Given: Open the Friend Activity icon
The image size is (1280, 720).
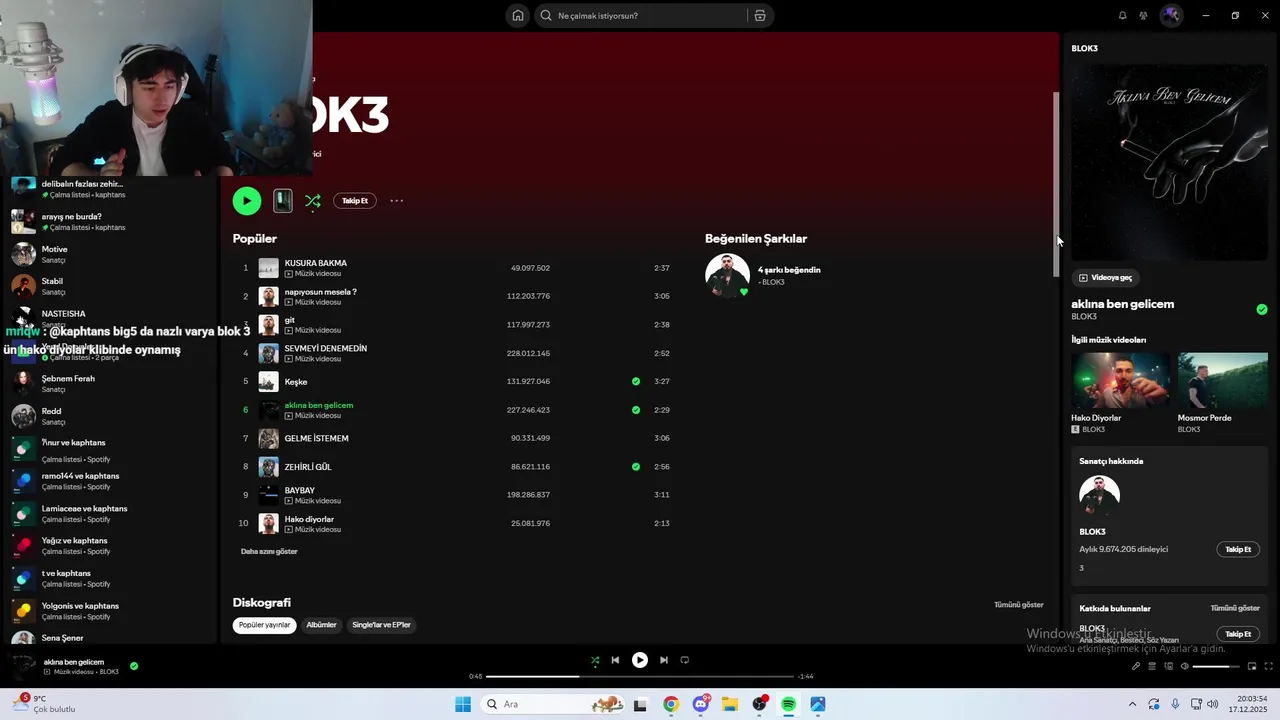Looking at the screenshot, I should 1143,16.
